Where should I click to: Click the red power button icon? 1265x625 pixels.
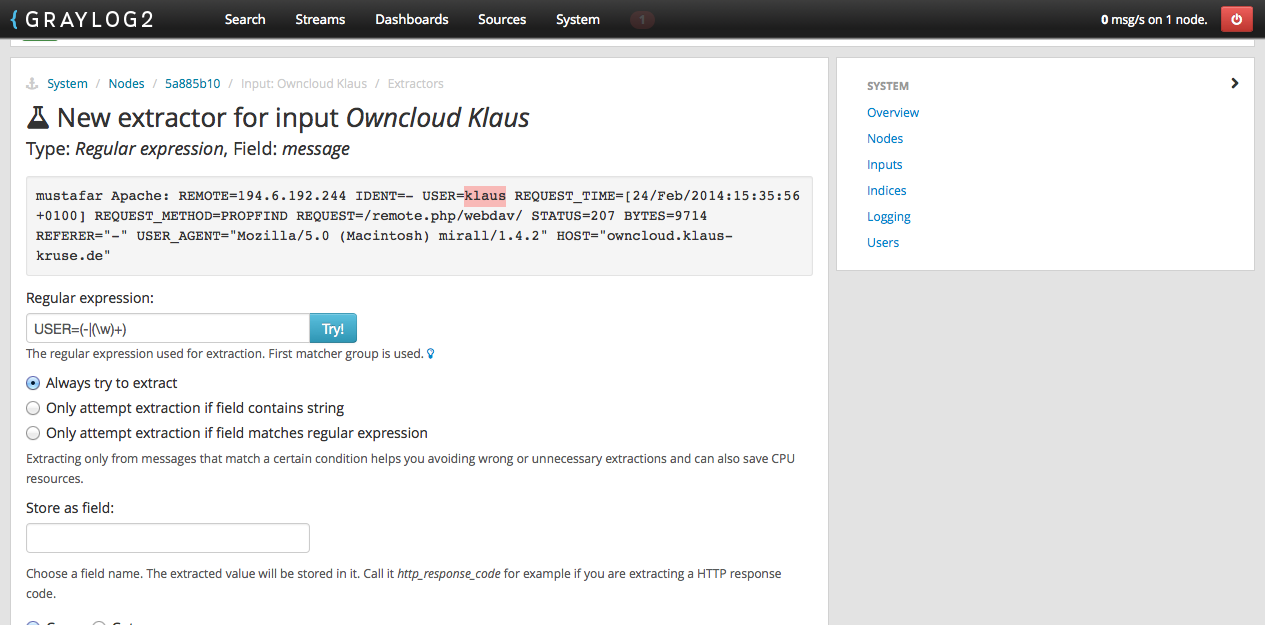(x=1236, y=19)
